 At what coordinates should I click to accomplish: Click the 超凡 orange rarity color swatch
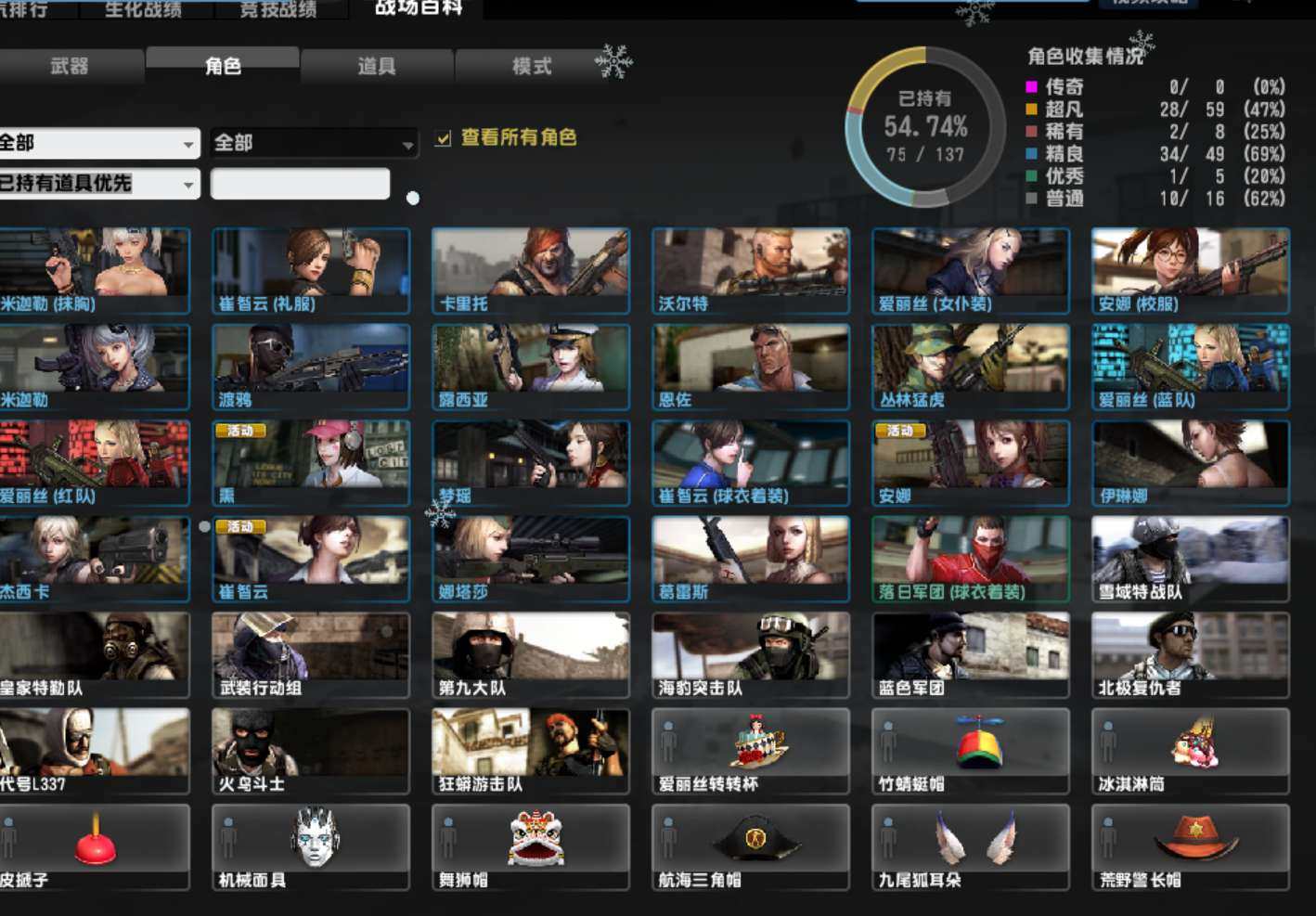[1031, 110]
